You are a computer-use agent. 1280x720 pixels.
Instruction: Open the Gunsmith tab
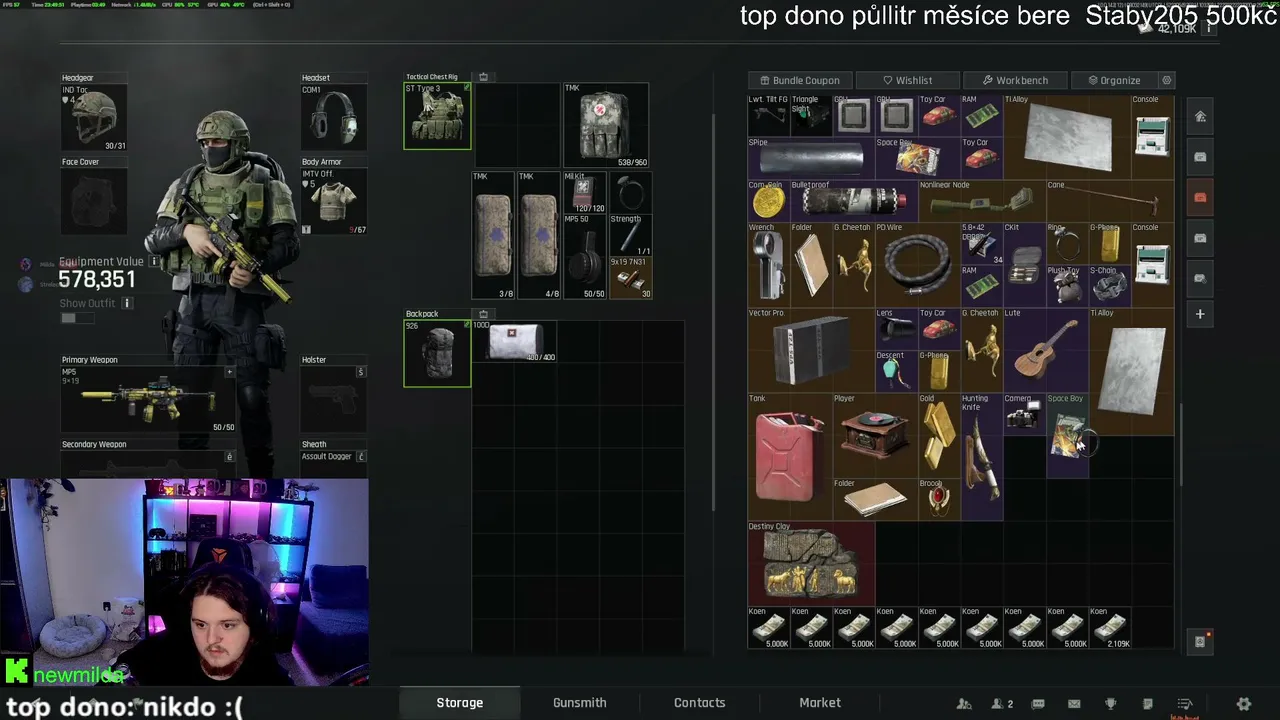580,703
